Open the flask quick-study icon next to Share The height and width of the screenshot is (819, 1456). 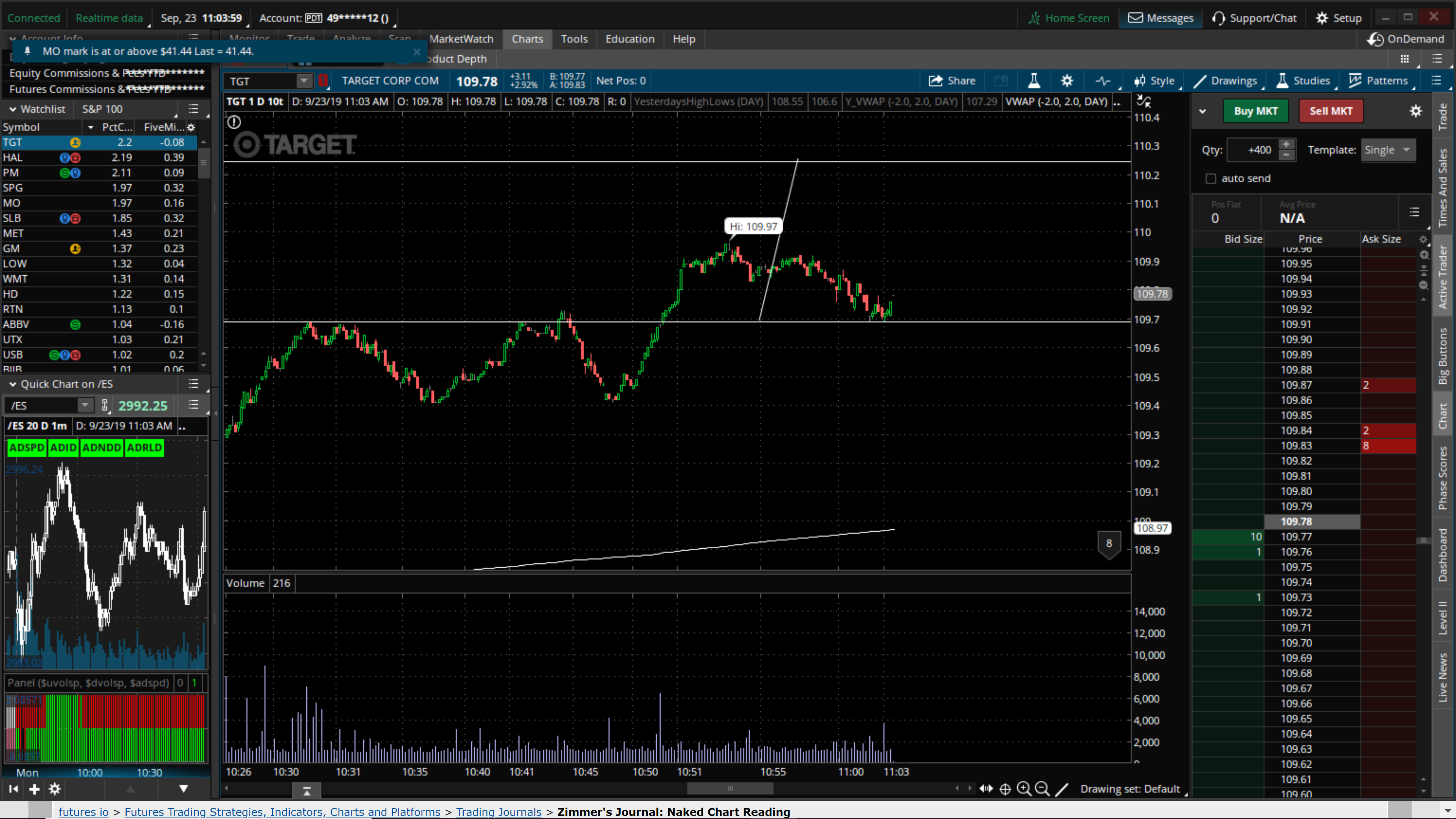(1034, 81)
